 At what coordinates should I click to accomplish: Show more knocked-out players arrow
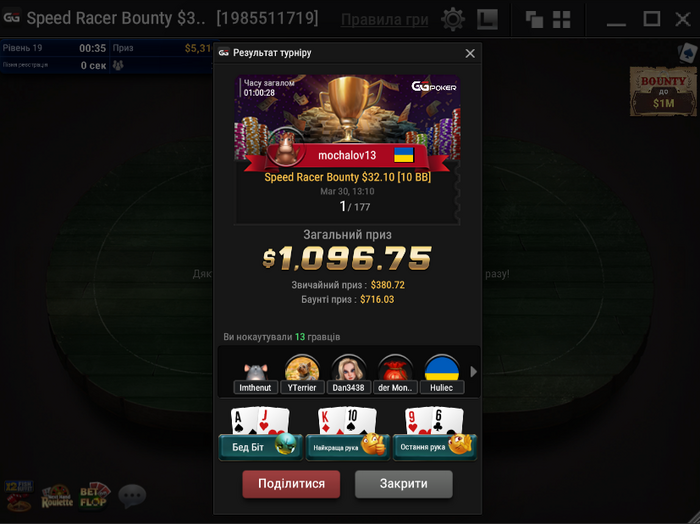(x=474, y=372)
